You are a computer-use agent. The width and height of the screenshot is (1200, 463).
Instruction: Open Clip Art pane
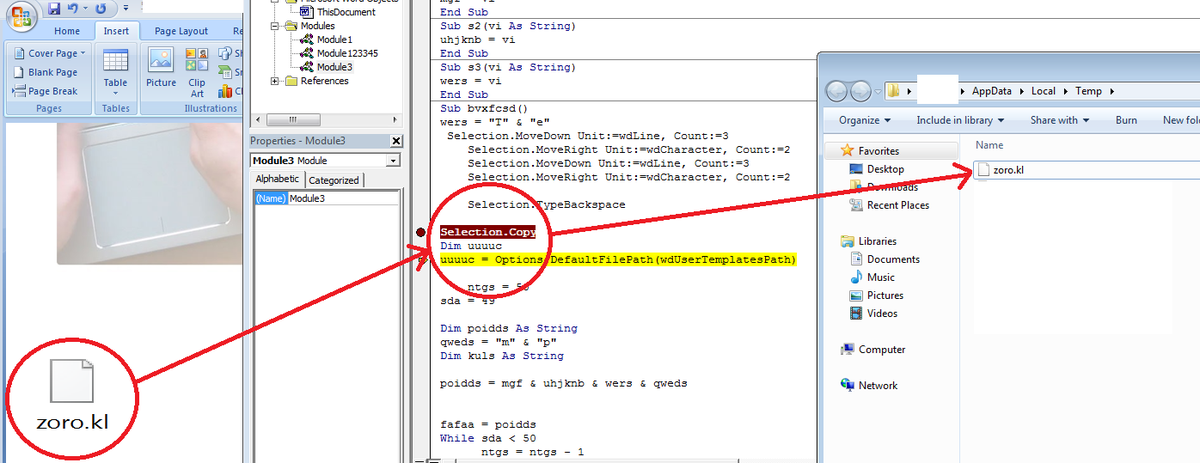pyautogui.click(x=197, y=73)
